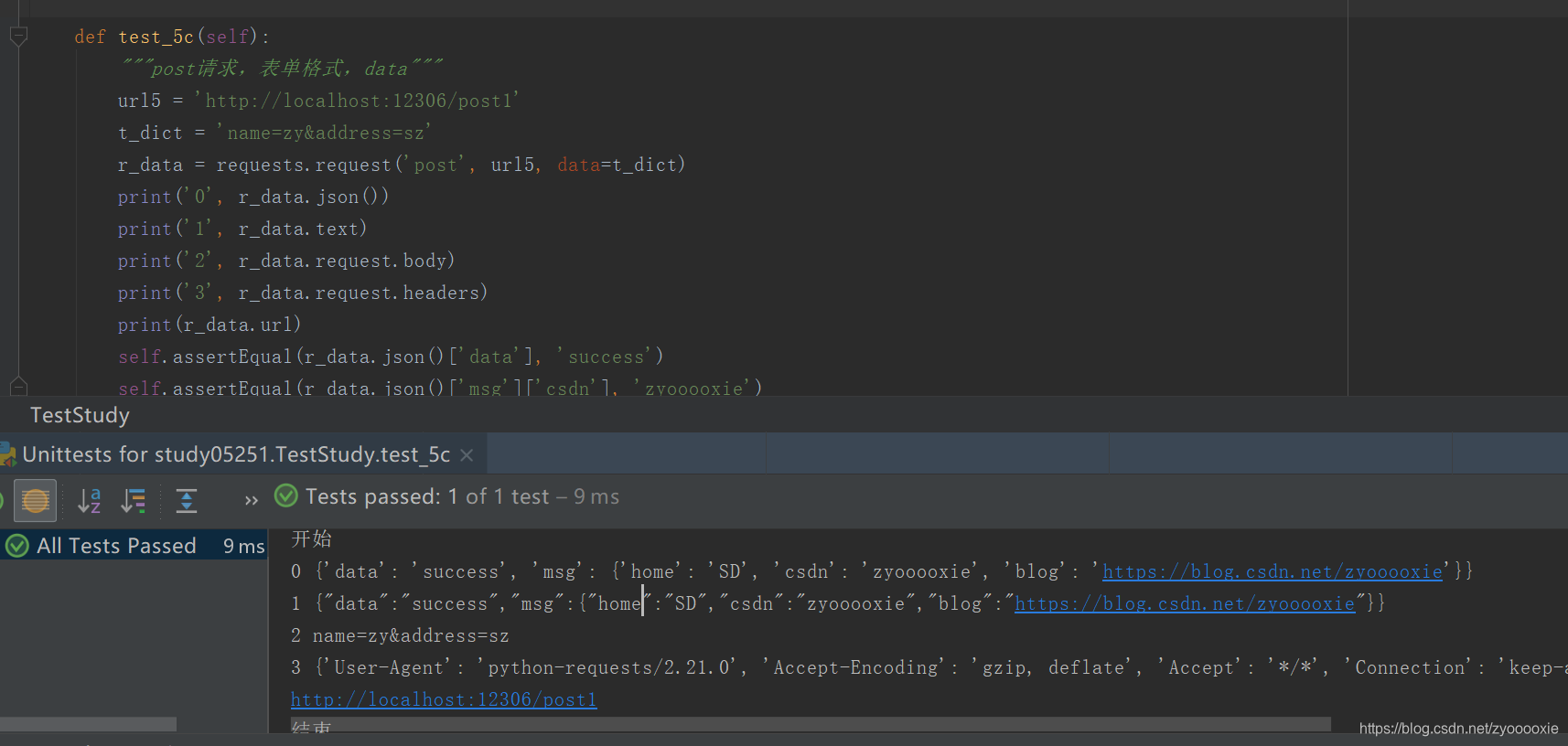Click the horizontal scrollbar under the test tree
Viewport: 1568px width, 746px height.
tap(88, 724)
